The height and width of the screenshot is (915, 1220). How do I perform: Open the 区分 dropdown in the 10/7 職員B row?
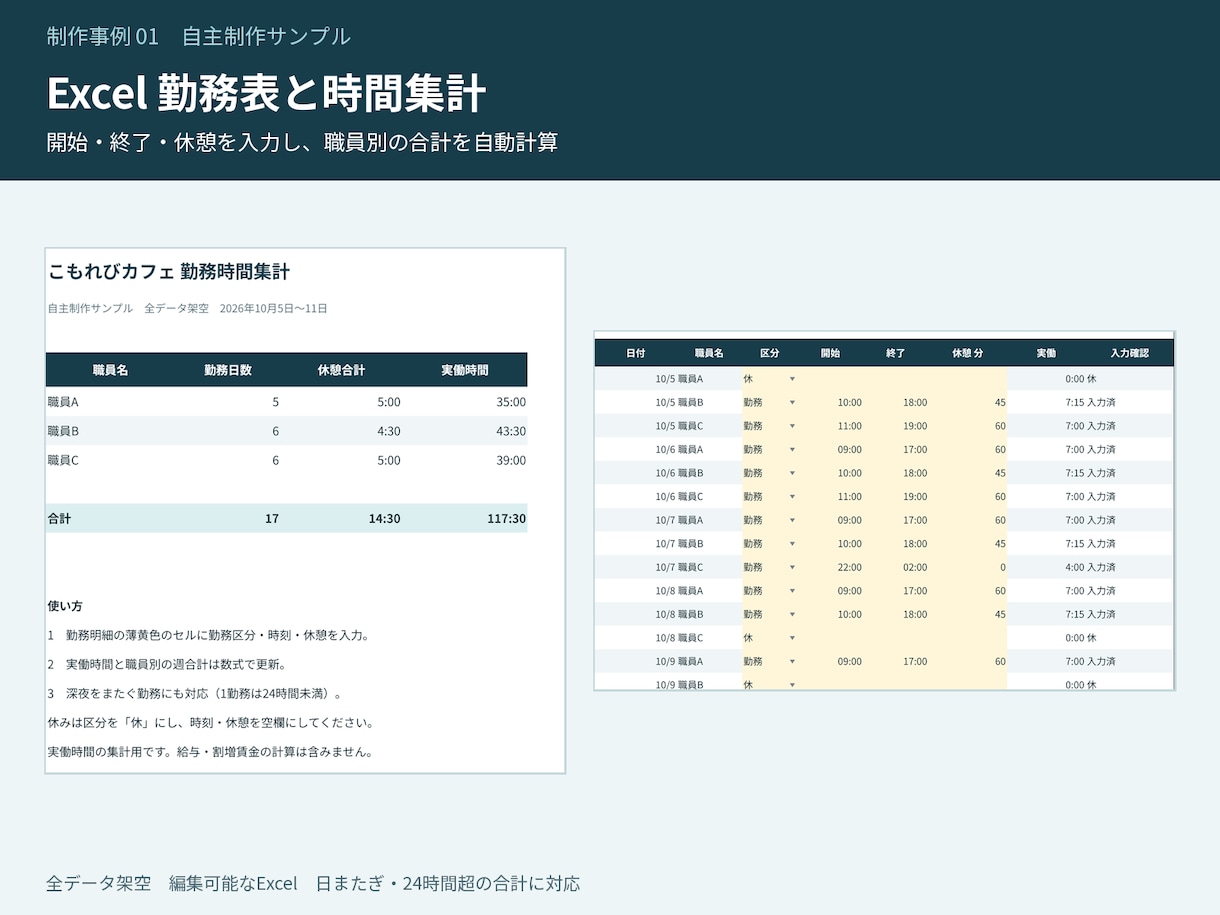[792, 544]
